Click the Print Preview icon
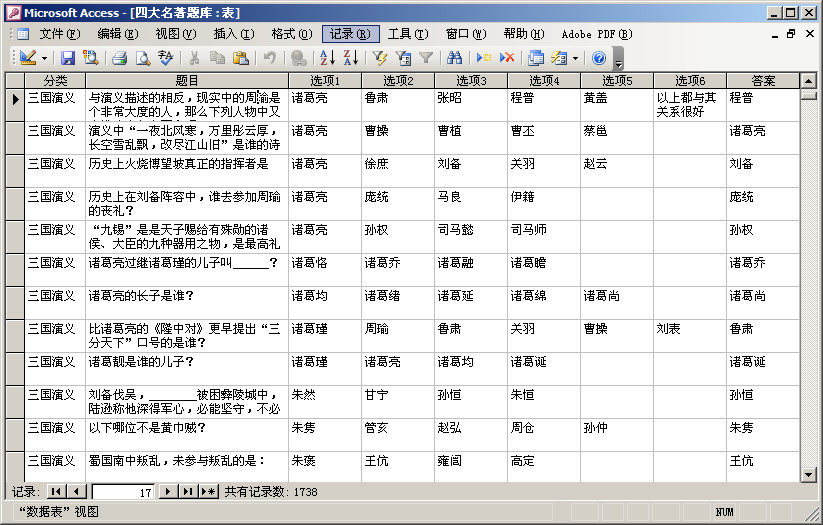The image size is (823, 525). click(x=143, y=57)
